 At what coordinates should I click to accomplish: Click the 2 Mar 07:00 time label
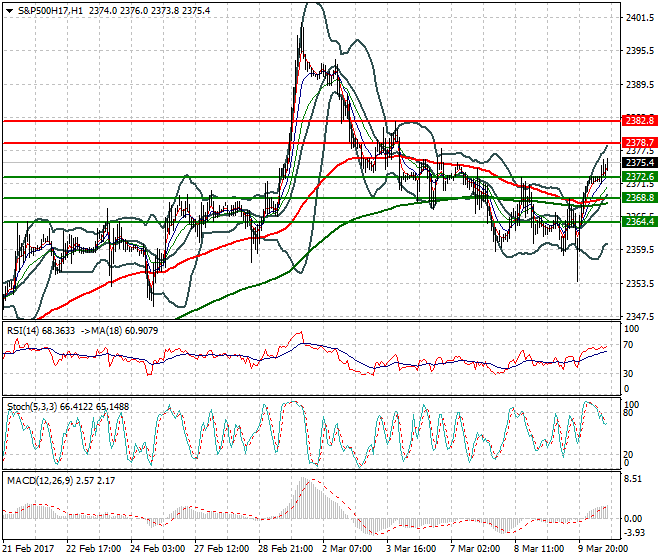[x=347, y=549]
